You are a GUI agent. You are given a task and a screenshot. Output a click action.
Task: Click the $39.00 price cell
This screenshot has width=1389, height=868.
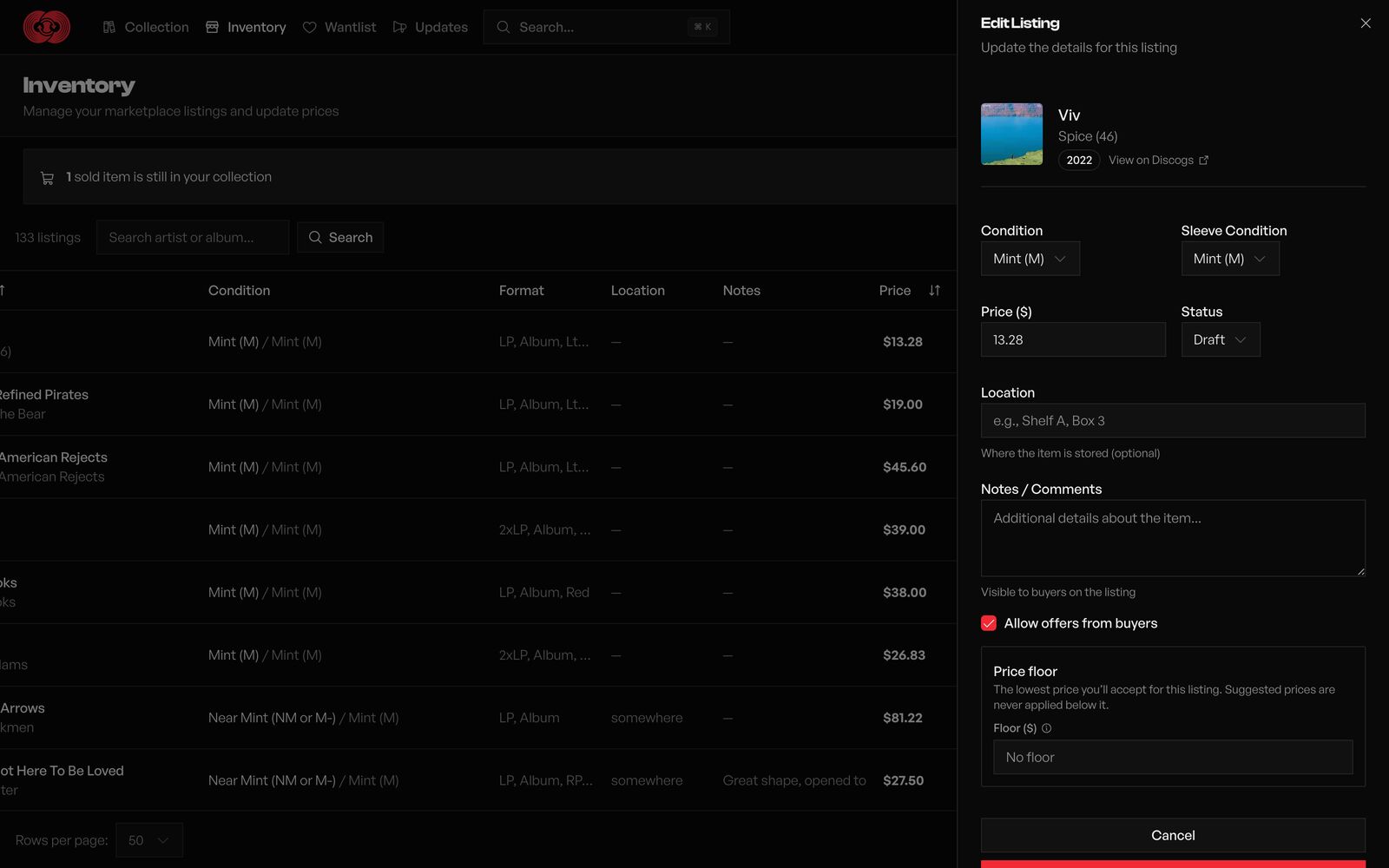[904, 529]
